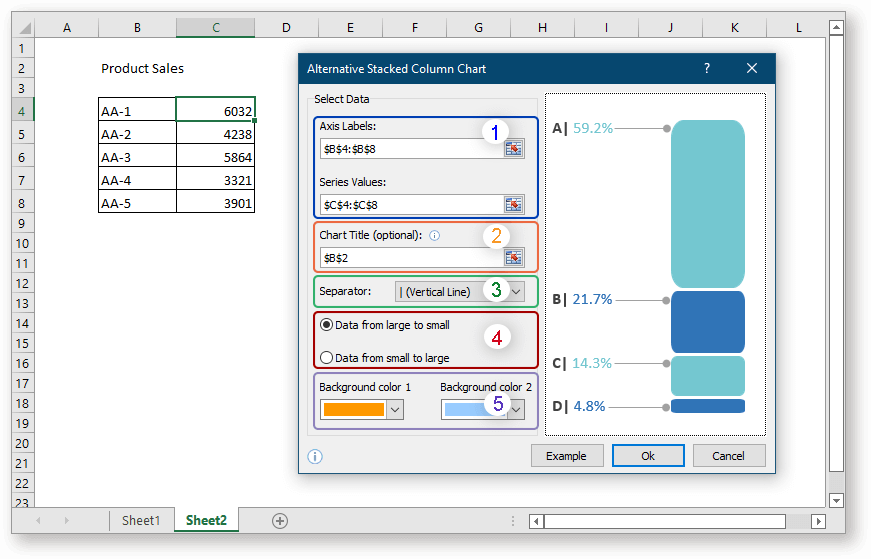Click the question mark help icon
Screen dimensions: 871x559
coord(707,68)
